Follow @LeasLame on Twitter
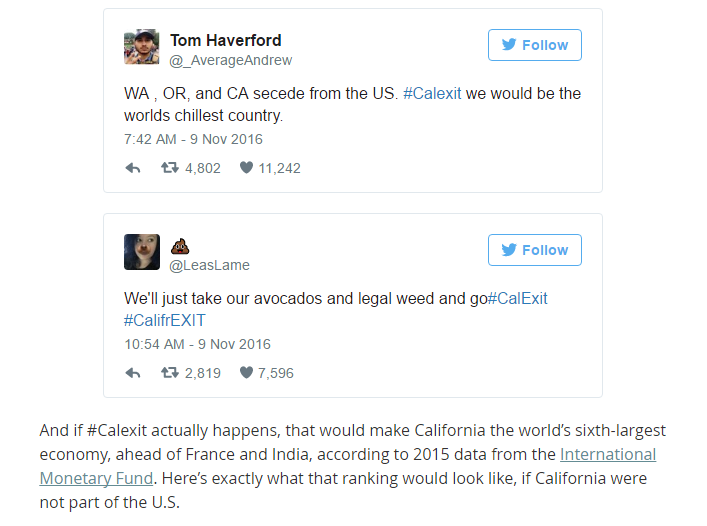Viewport: 707px width, 526px height. point(534,250)
